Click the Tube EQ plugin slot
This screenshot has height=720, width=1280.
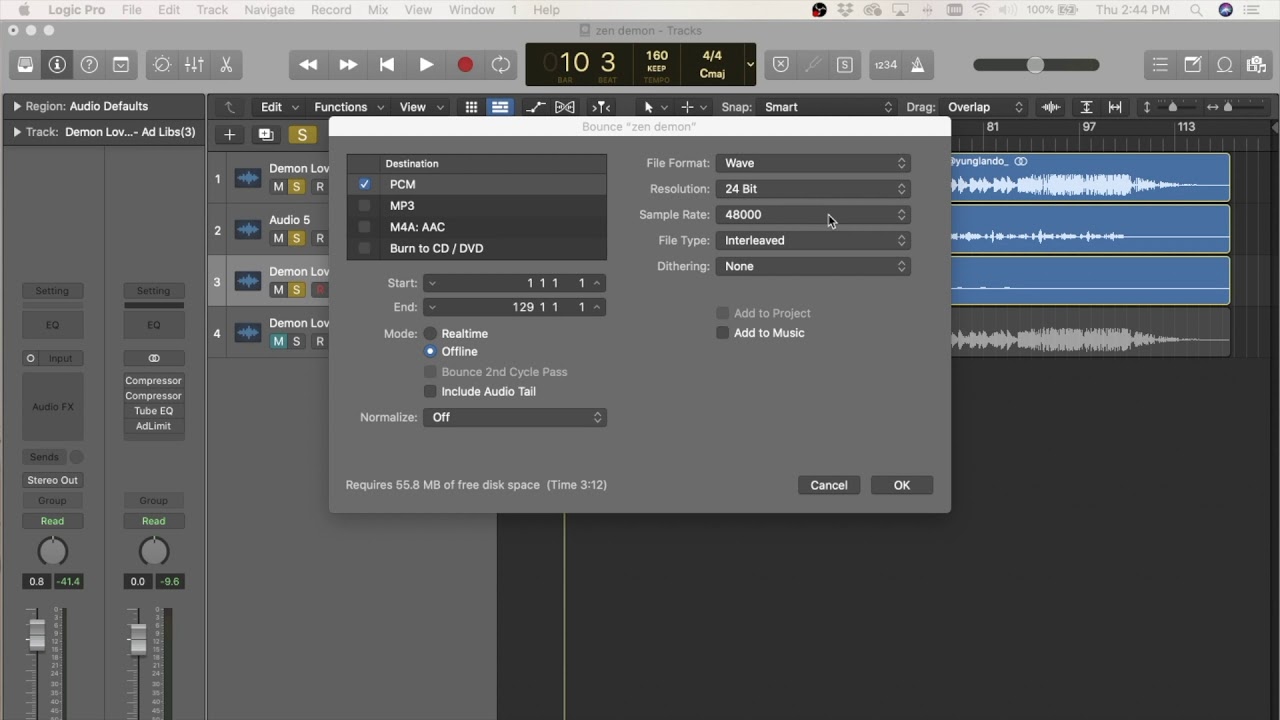pos(153,411)
